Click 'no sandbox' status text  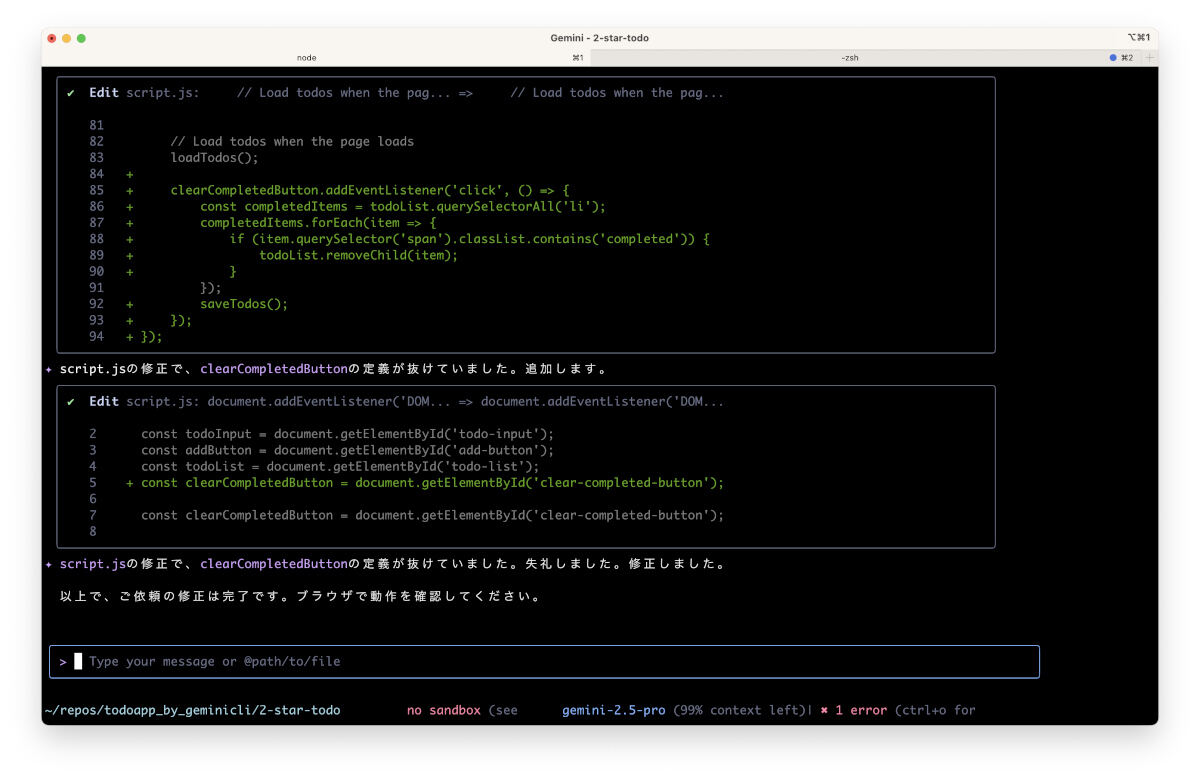pyautogui.click(x=443, y=710)
